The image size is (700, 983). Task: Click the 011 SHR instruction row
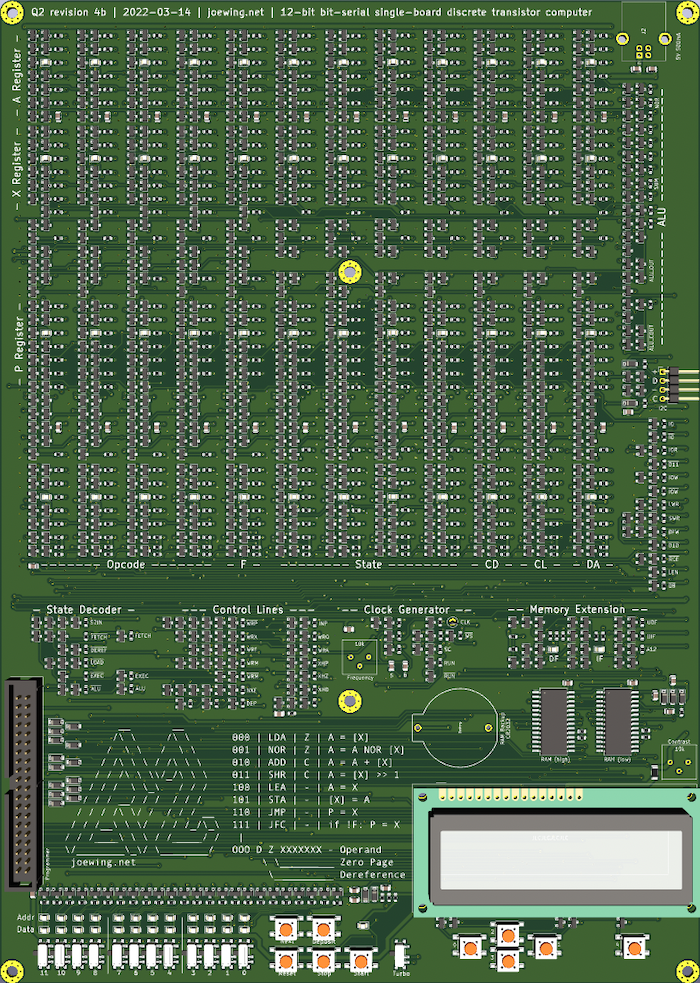point(315,775)
